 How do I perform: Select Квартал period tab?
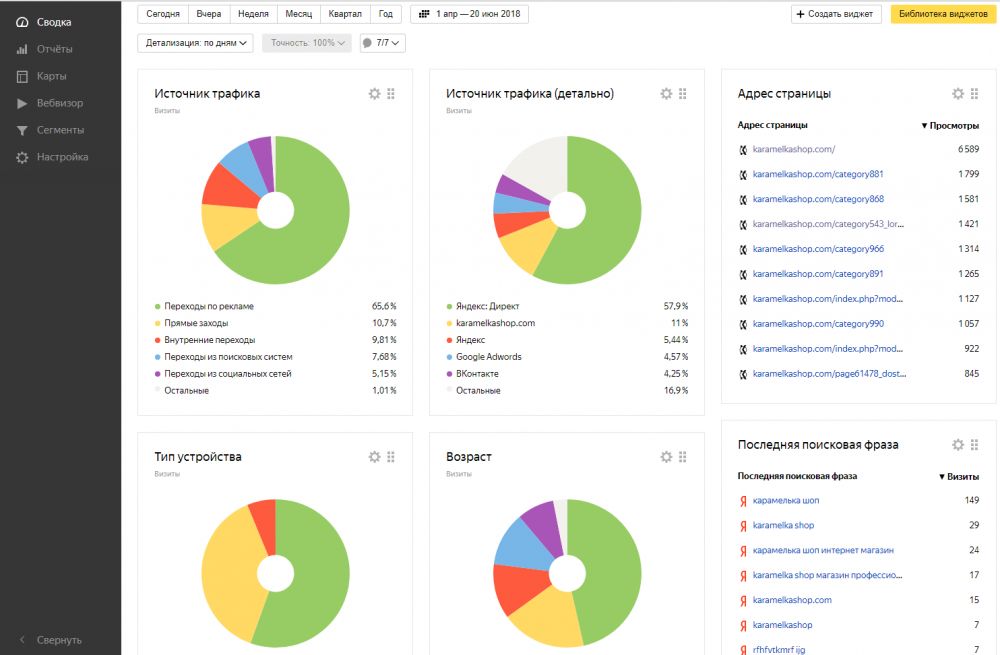click(345, 13)
